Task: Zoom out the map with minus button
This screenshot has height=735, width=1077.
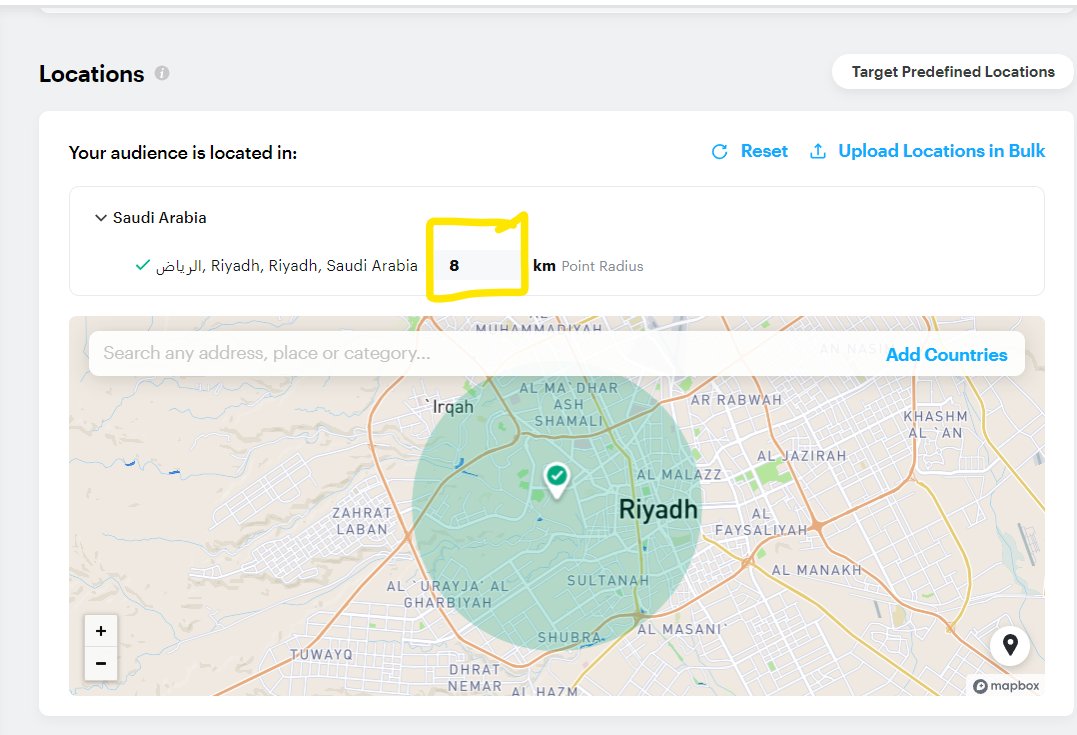Action: click(x=101, y=664)
